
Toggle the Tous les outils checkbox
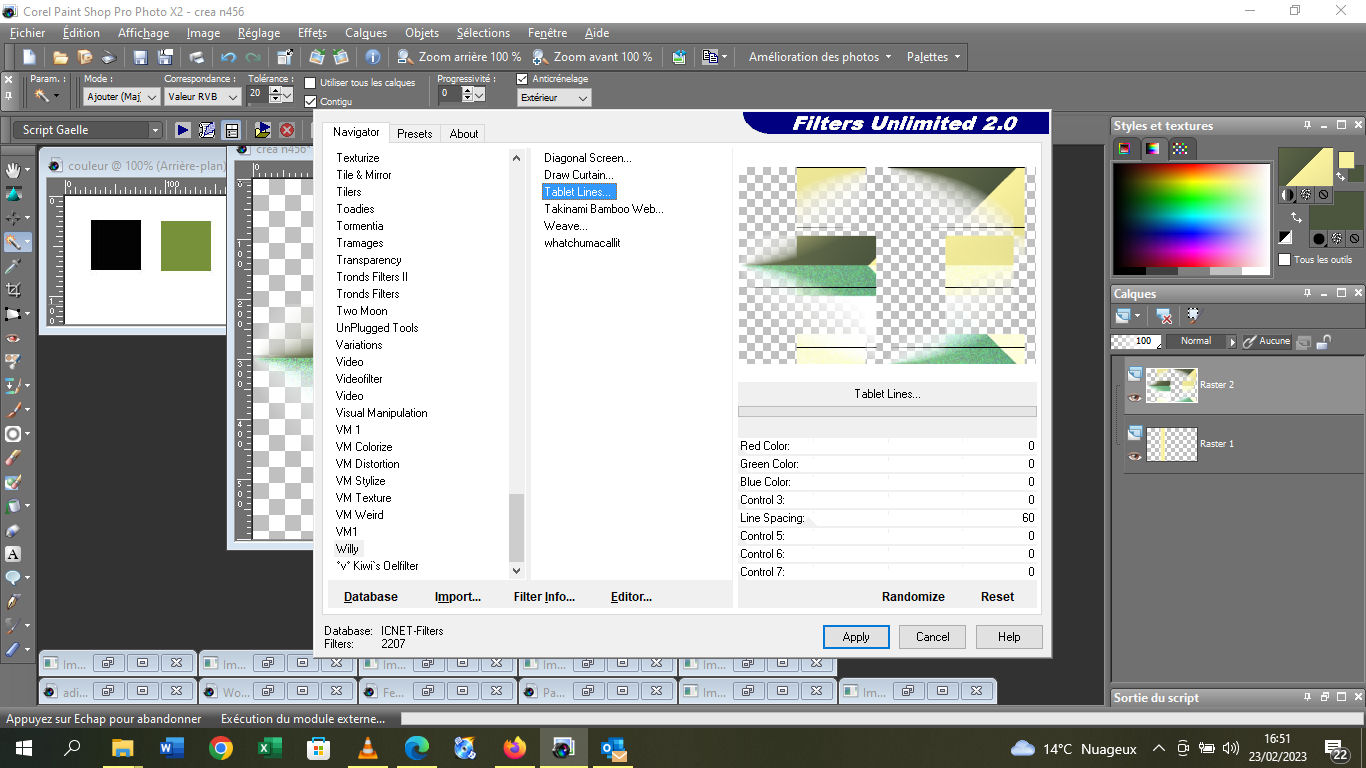point(1284,259)
